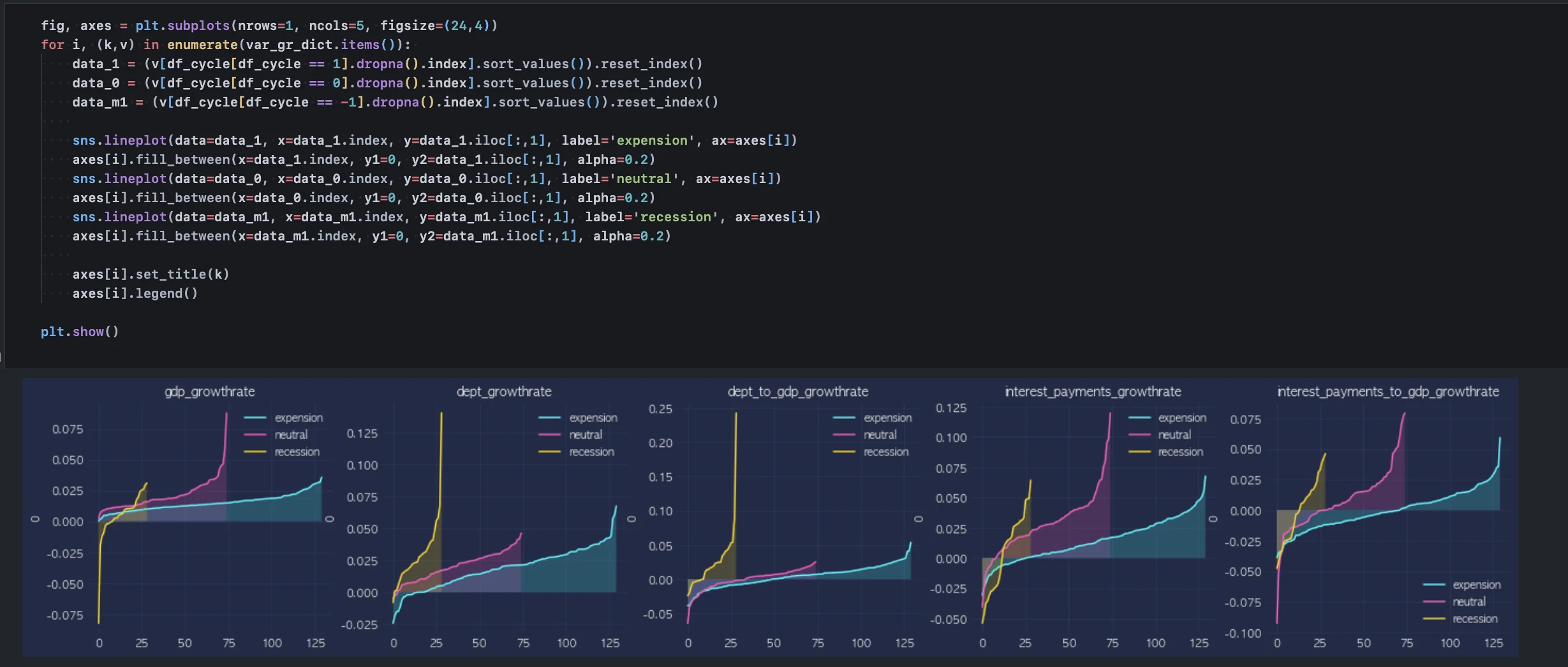Click yellow recession legend swatch in dept_to_gdp_growthrate chart
Viewport: 1568px width, 667px height.
point(844,452)
